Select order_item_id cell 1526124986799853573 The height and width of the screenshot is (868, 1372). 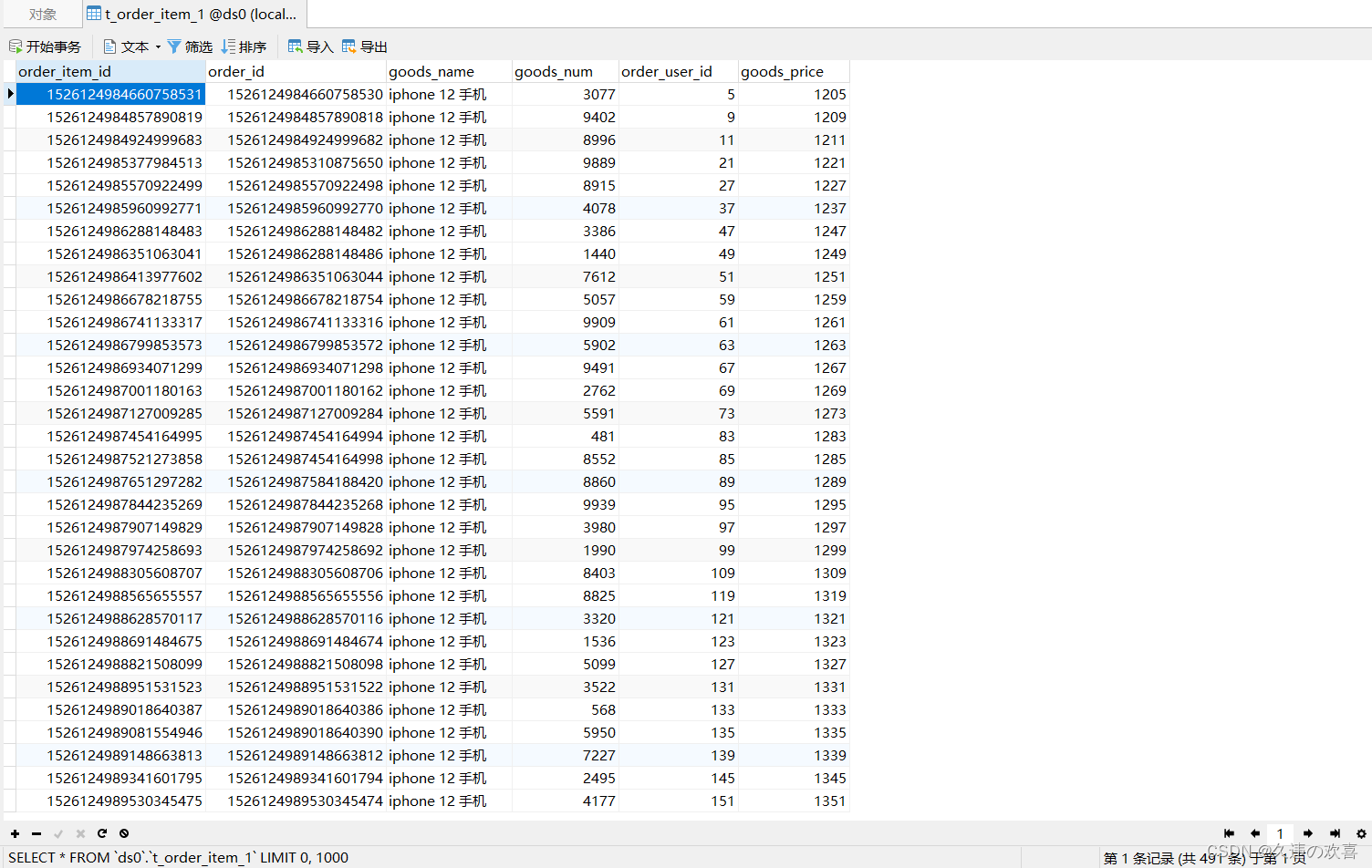[x=110, y=345]
